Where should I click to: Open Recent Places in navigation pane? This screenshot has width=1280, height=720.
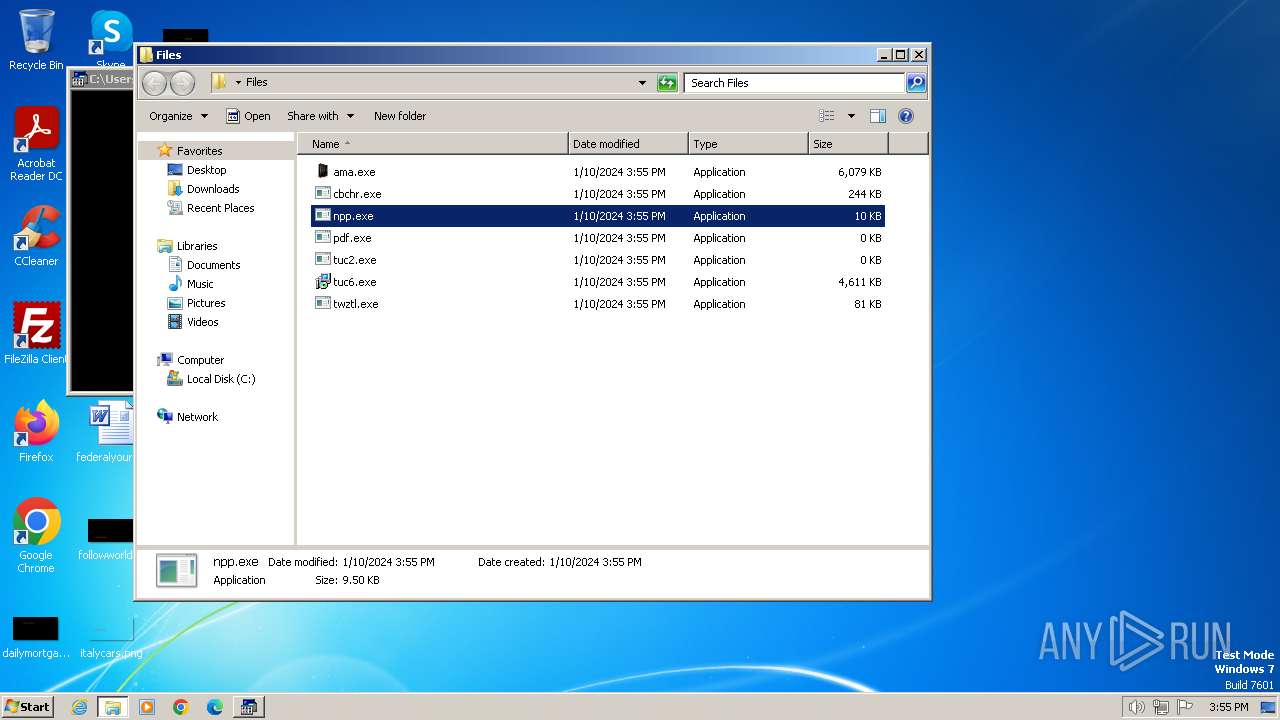220,208
